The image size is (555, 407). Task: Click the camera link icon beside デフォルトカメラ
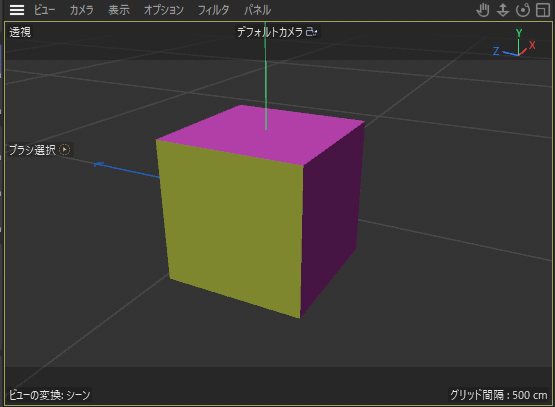(x=311, y=32)
